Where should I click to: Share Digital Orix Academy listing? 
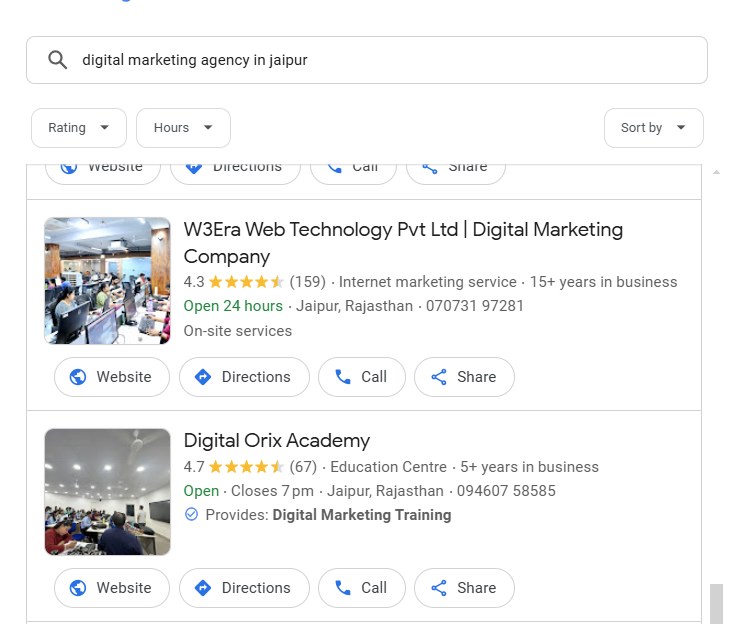[x=464, y=588]
